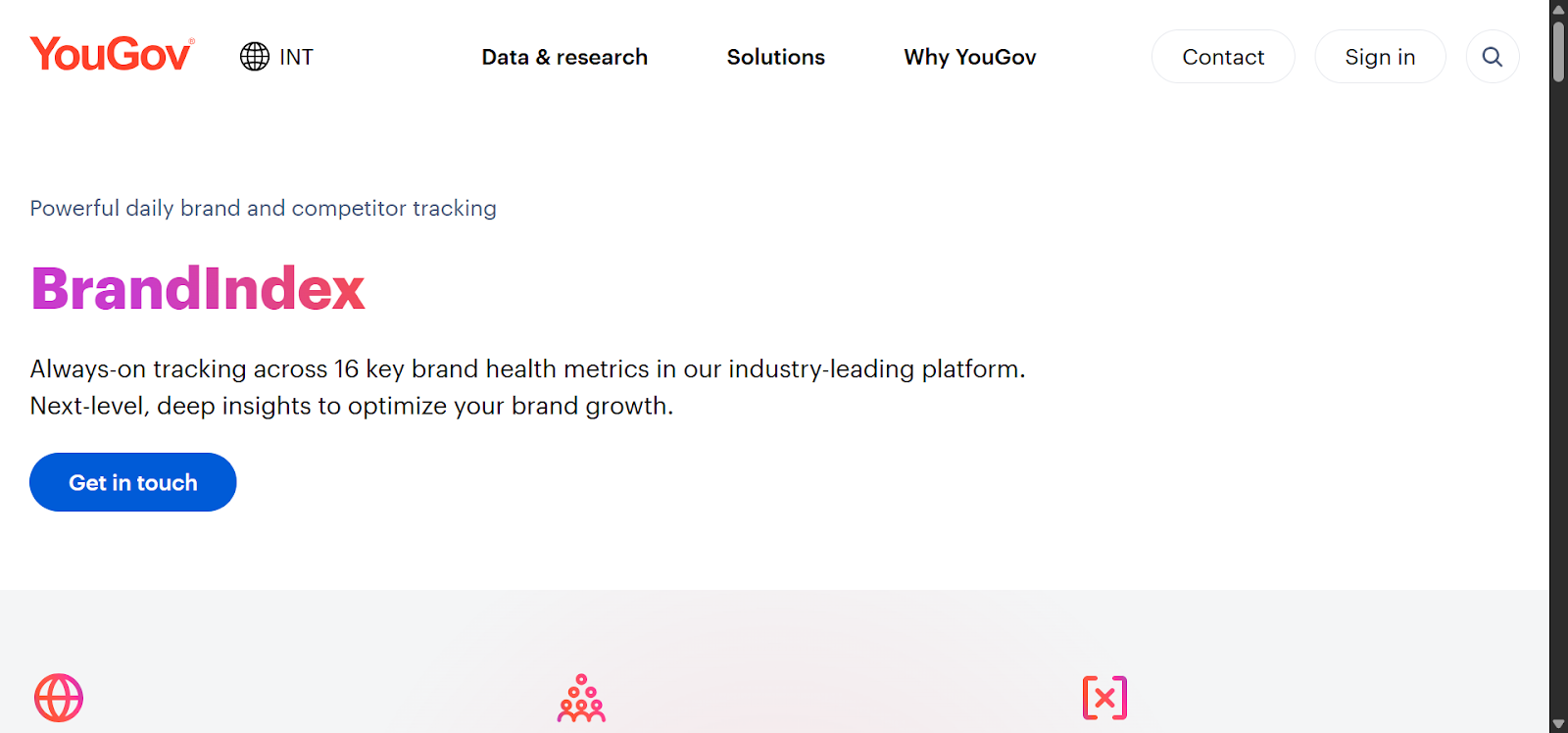This screenshot has width=1568, height=733.
Task: Click the 'Powerful daily brand and competitor tracking' tagline
Action: tap(263, 208)
